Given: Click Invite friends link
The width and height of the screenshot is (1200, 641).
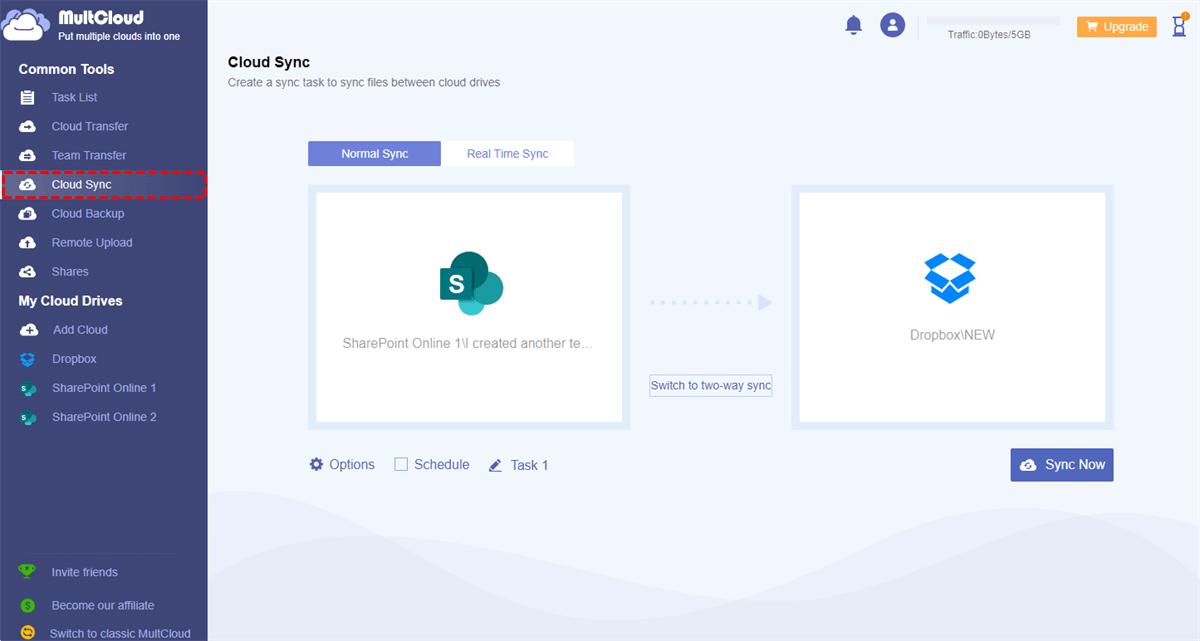Looking at the screenshot, I should (x=85, y=572).
